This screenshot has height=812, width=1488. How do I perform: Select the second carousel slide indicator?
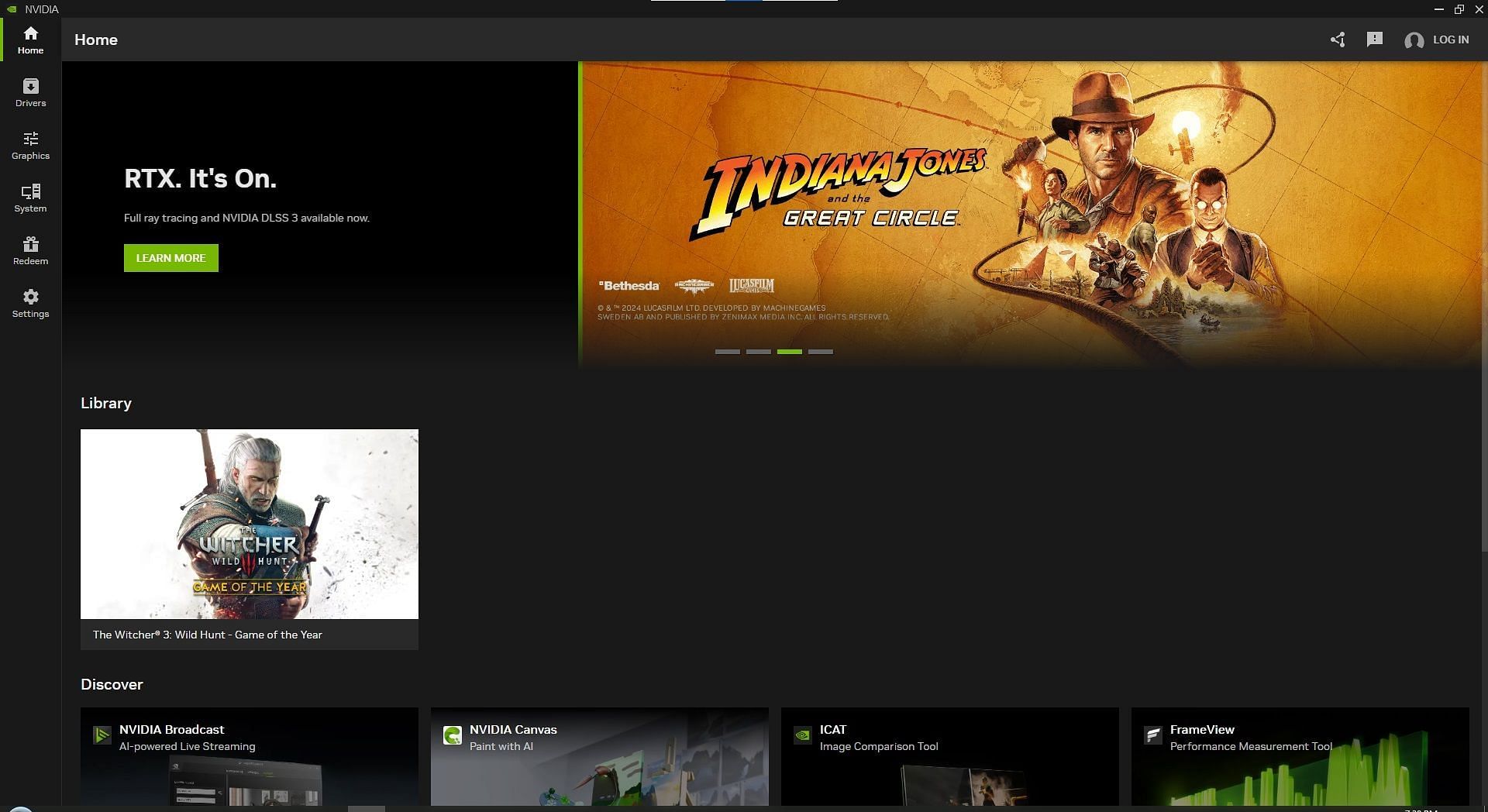pos(758,352)
